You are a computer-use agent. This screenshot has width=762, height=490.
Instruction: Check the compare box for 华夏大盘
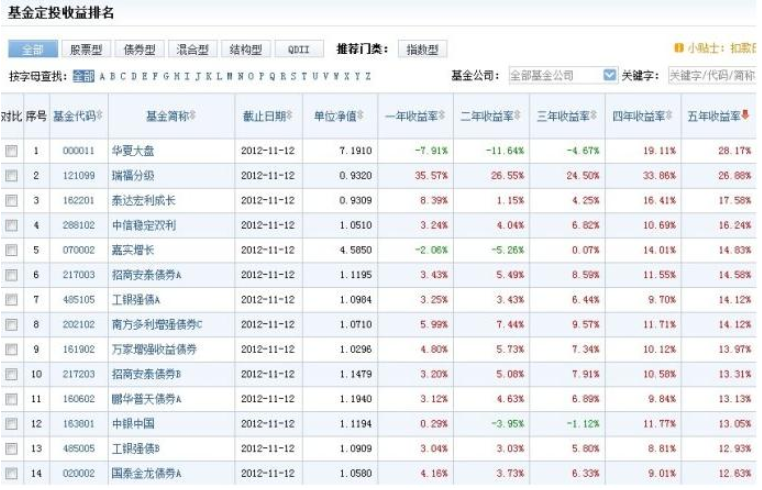pyautogui.click(x=11, y=151)
